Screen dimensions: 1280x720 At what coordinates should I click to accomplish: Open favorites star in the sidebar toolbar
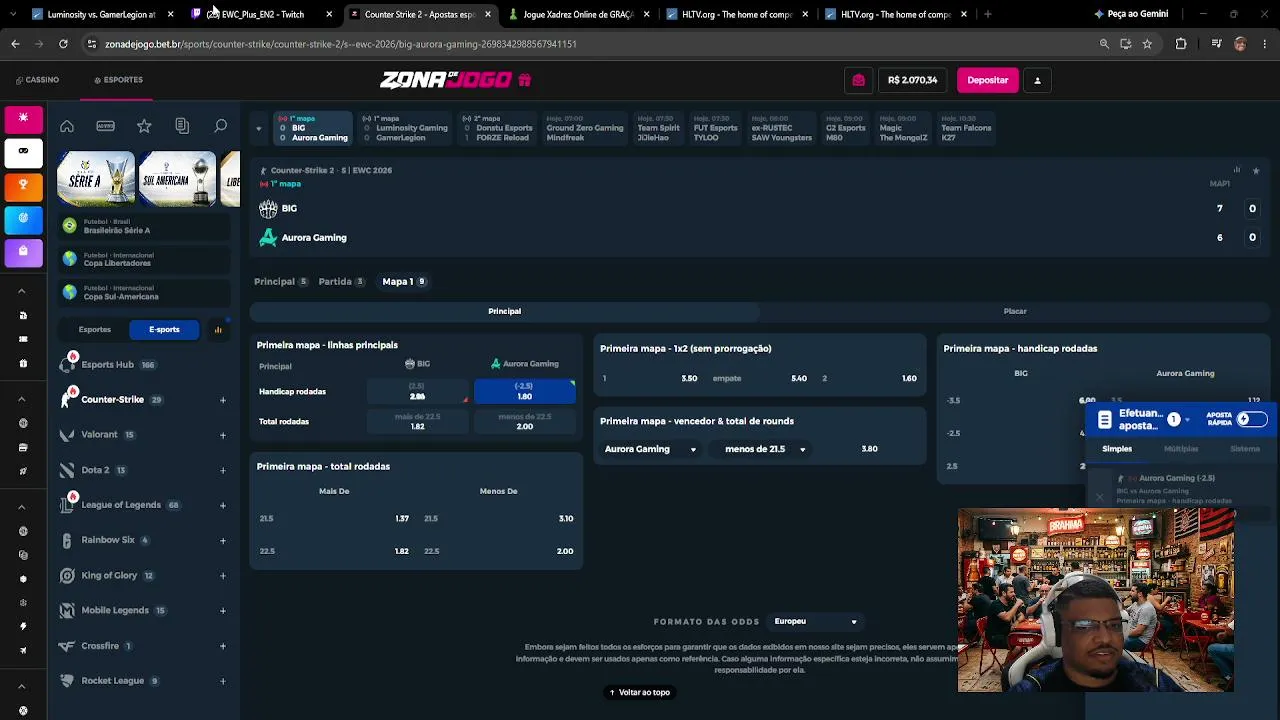click(144, 126)
